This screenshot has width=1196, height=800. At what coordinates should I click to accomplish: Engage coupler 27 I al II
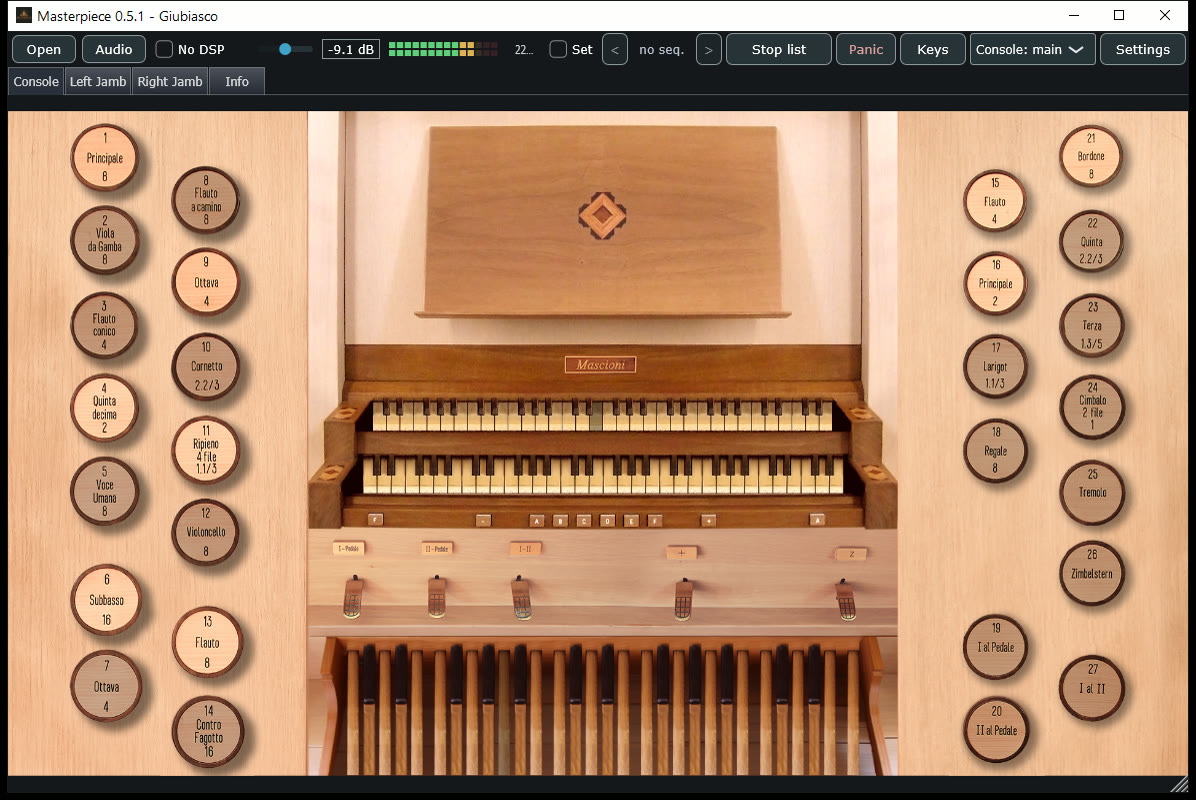click(x=1092, y=688)
